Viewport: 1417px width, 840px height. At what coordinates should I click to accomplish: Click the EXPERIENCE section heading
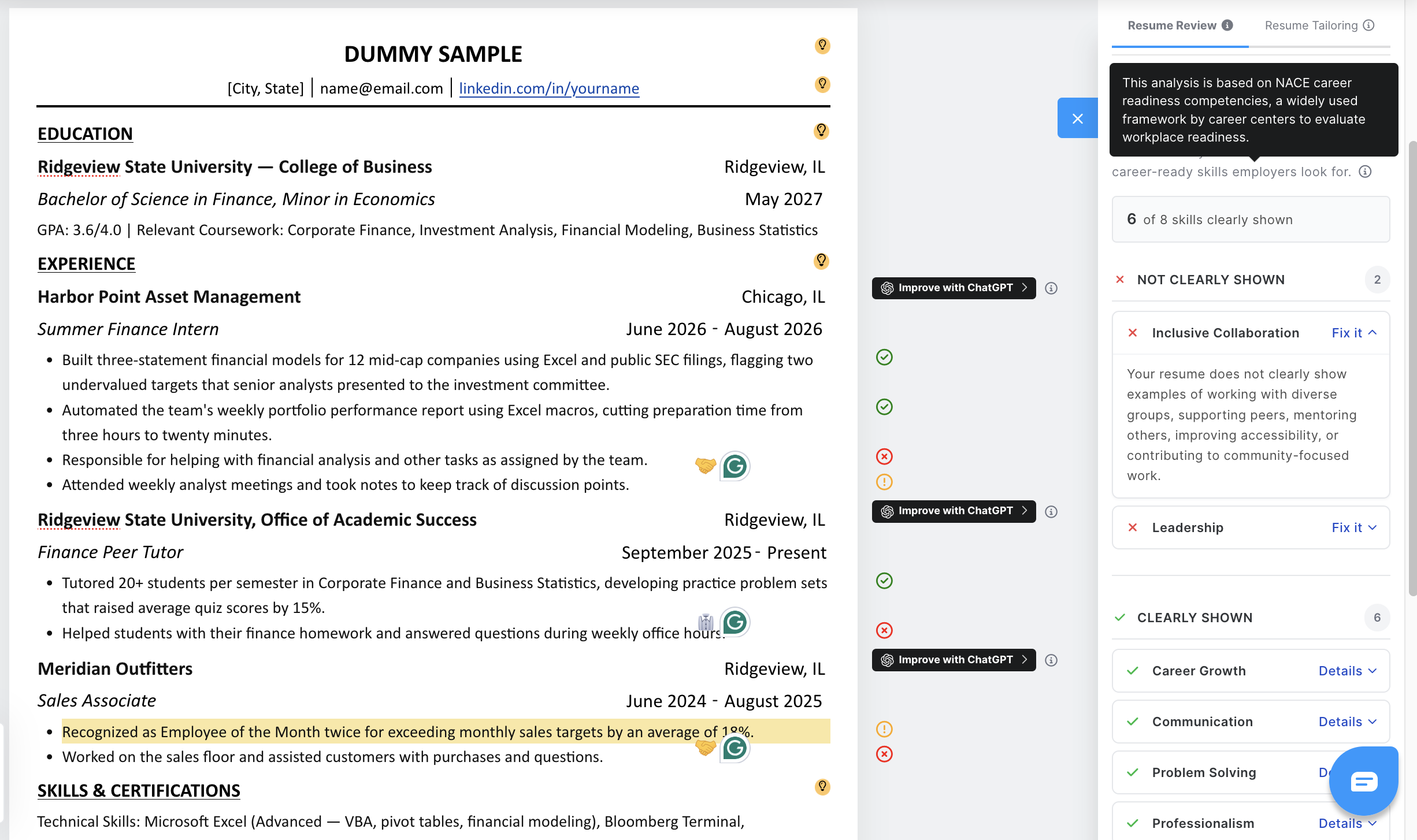86,264
